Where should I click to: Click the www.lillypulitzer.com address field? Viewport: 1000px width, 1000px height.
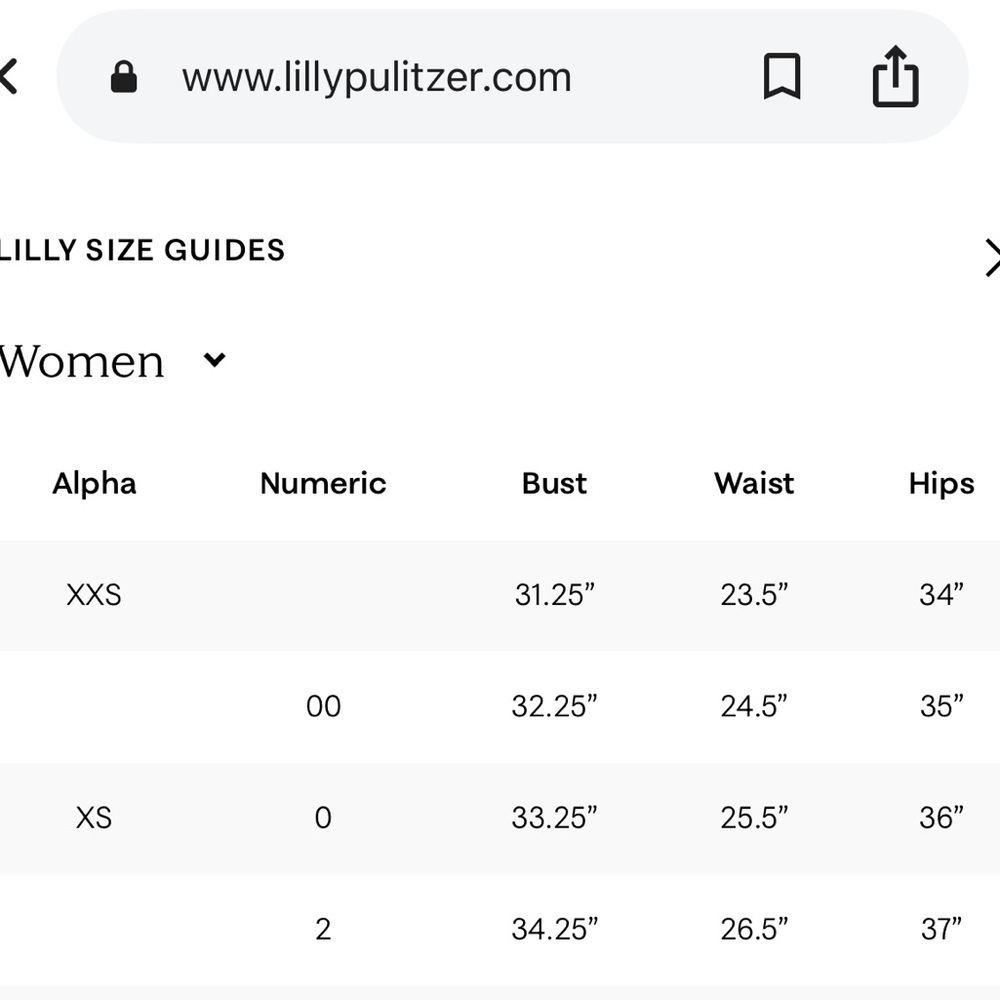tap(376, 77)
